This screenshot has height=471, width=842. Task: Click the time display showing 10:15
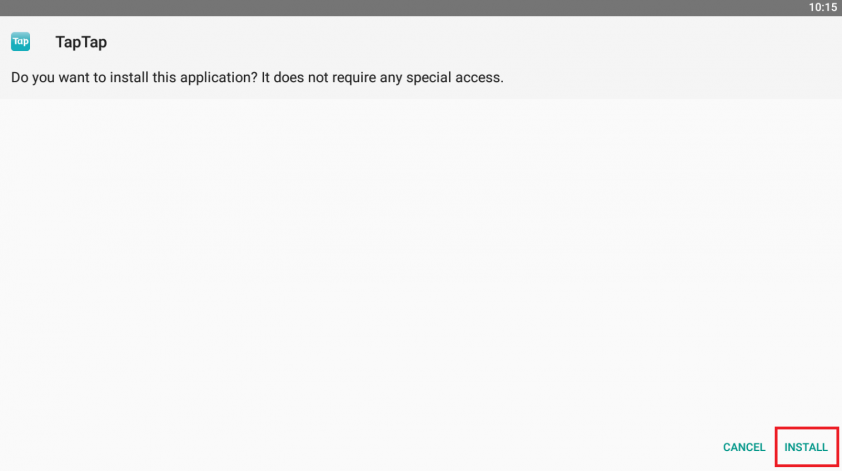[x=823, y=8]
